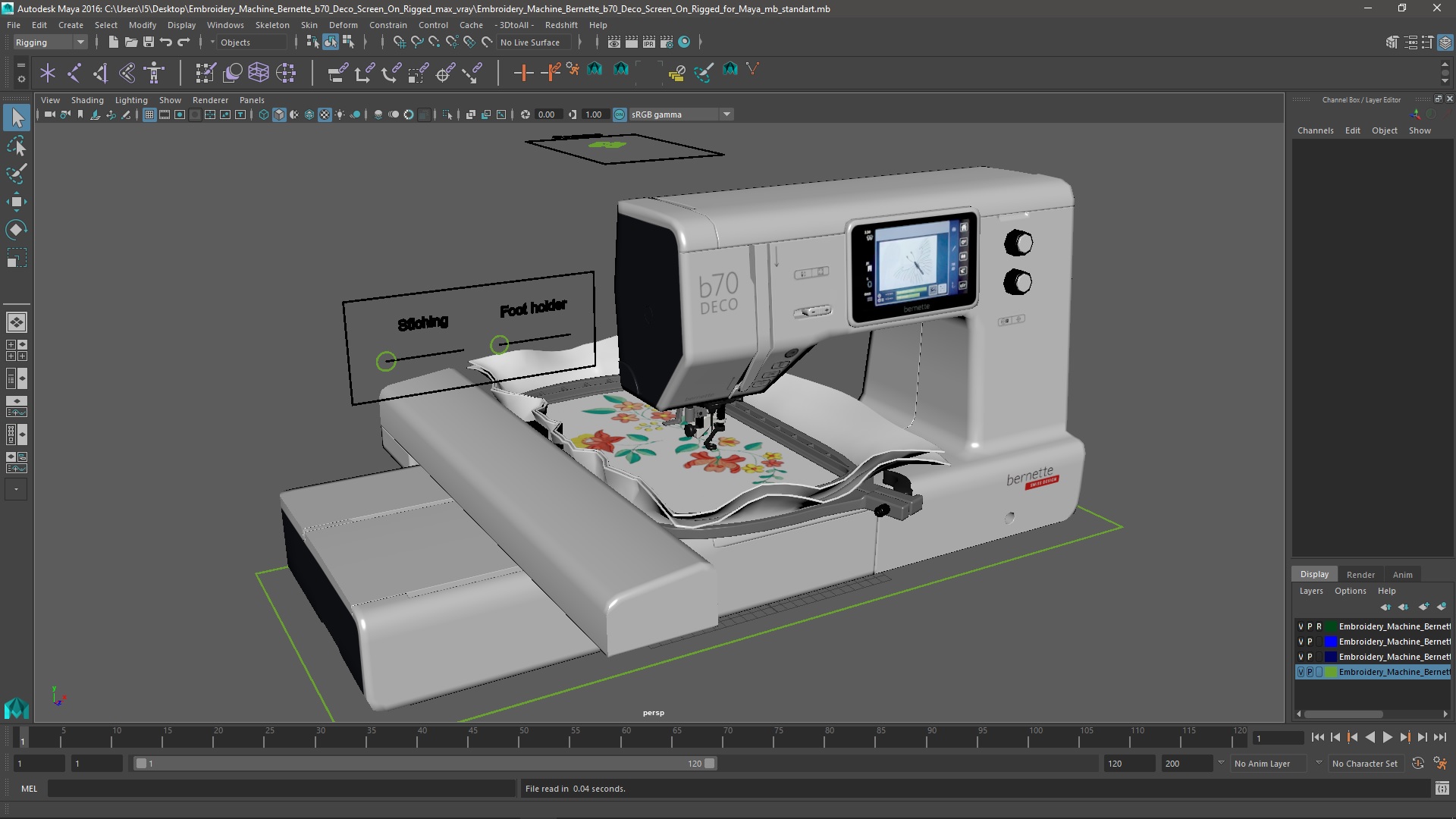Open the Deform menu
The image size is (1456, 819).
point(343,25)
